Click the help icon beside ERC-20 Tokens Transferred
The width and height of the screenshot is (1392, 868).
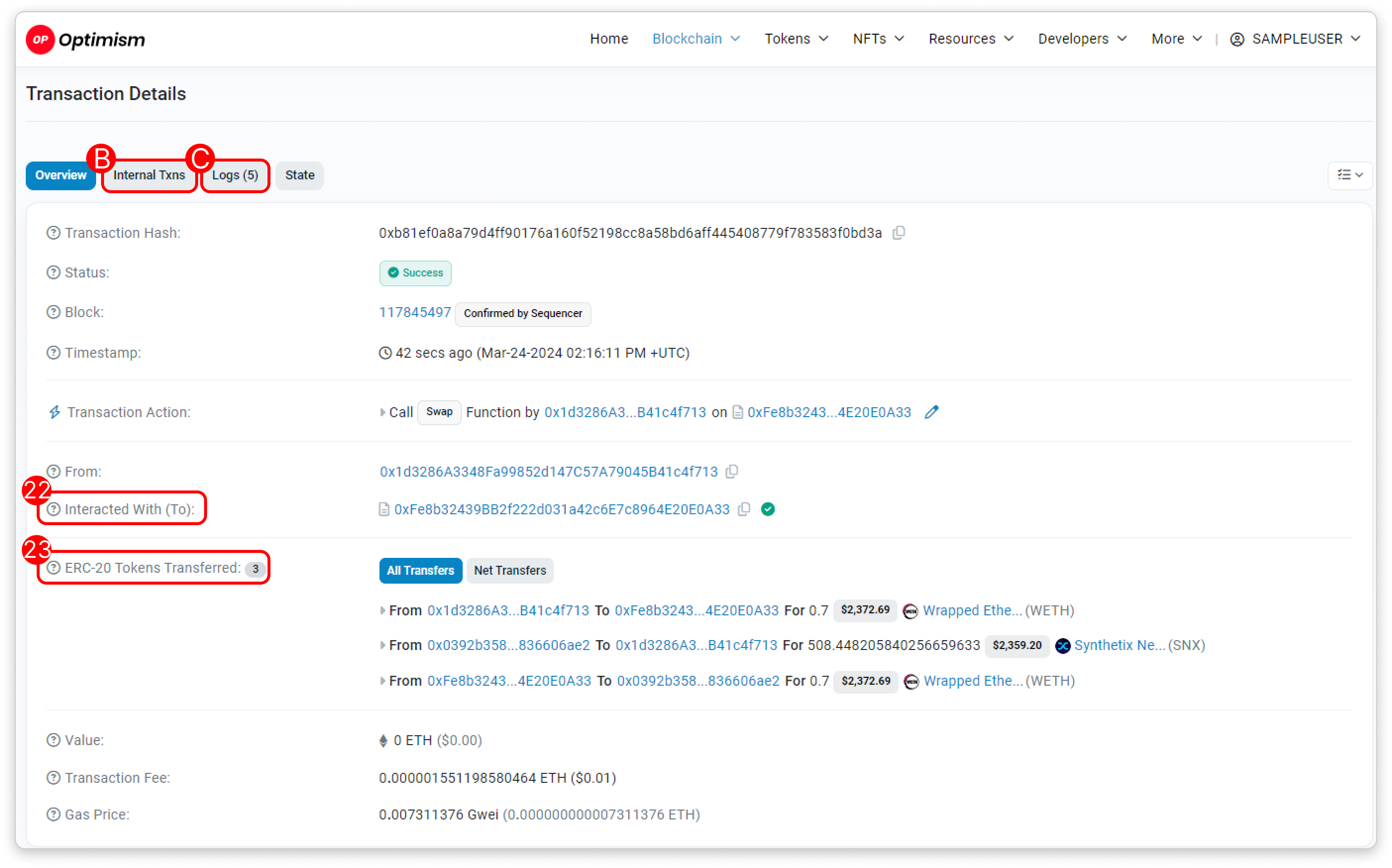coord(54,568)
